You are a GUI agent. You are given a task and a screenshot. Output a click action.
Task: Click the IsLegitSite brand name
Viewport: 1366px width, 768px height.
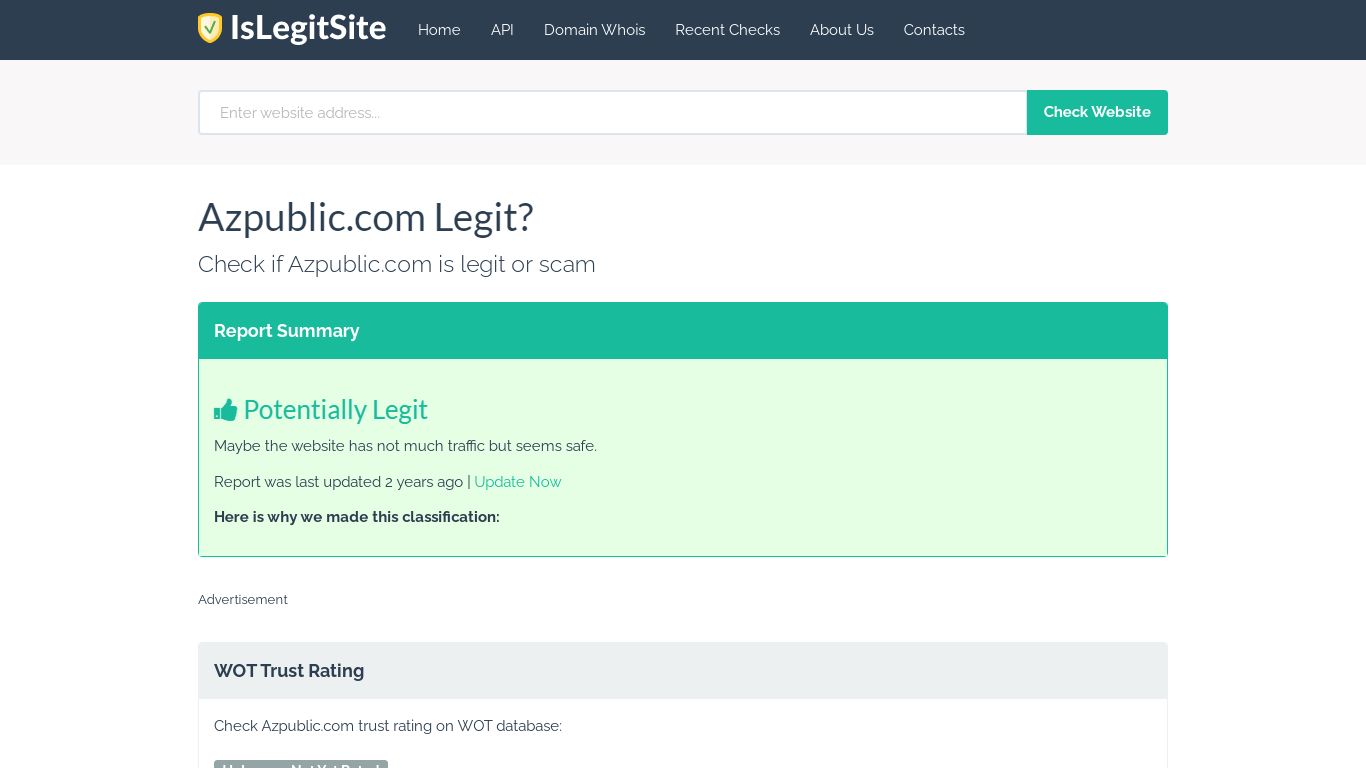pyautogui.click(x=308, y=28)
